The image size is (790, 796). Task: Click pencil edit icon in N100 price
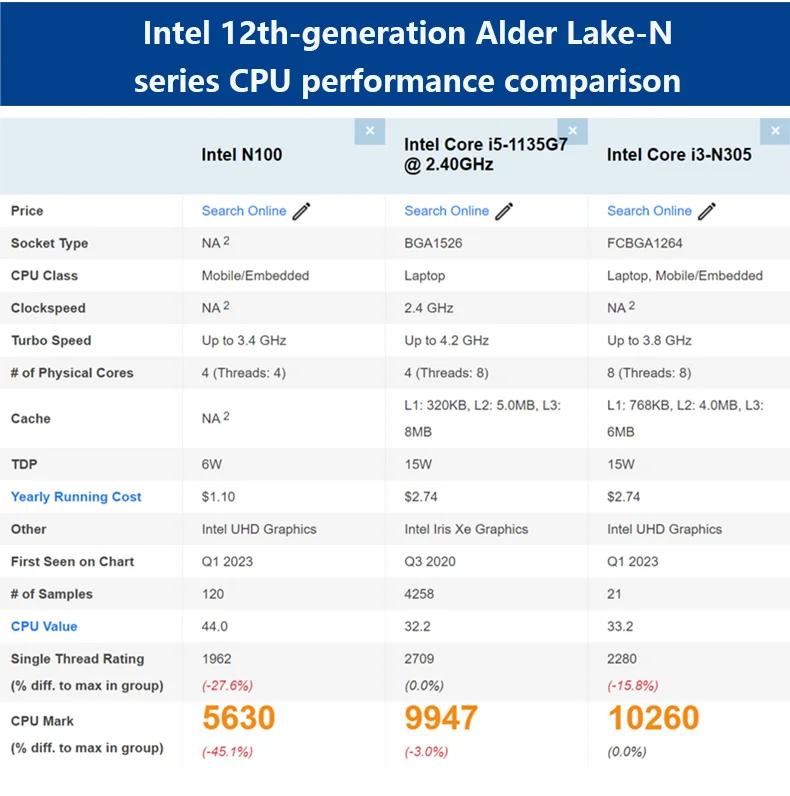point(302,211)
